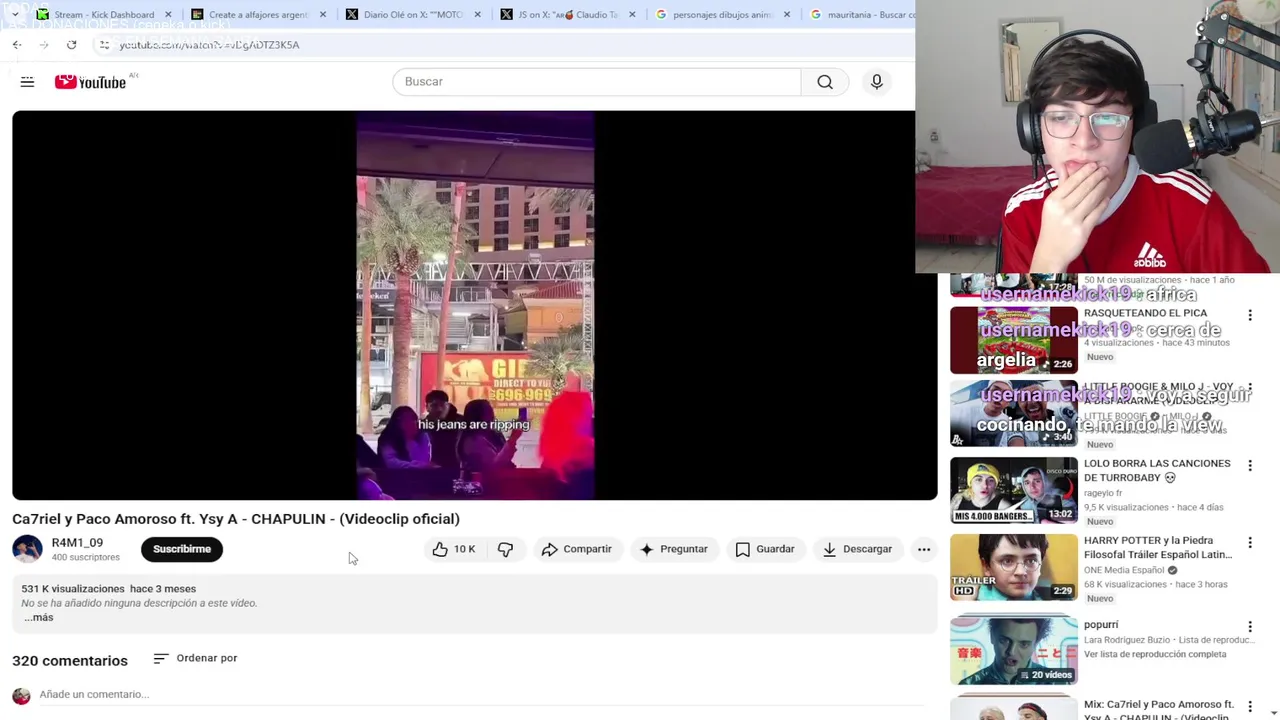
Task: Open options menu for popurrí playlist
Action: [x=1250, y=627]
